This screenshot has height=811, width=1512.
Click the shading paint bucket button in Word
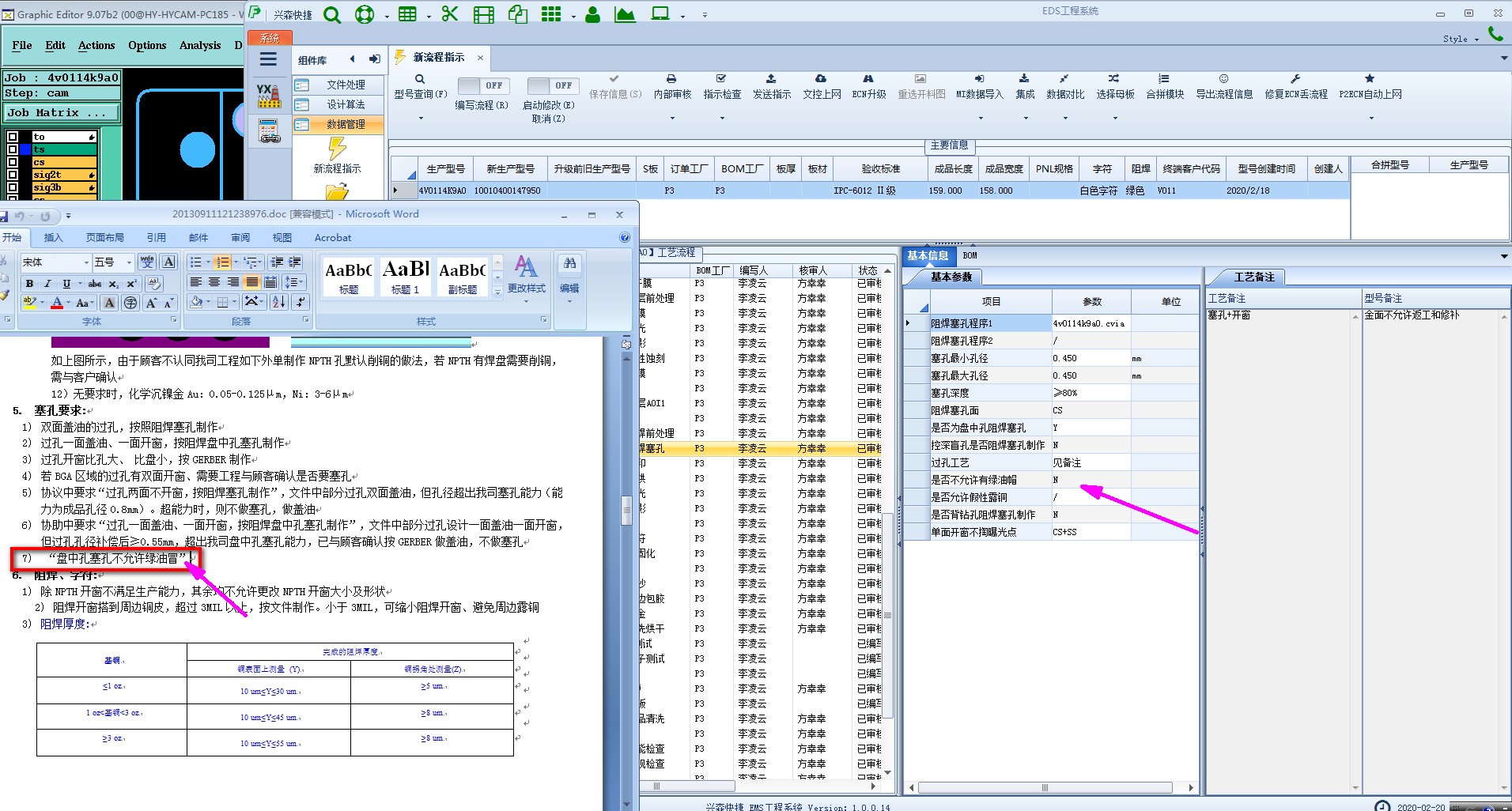196,302
